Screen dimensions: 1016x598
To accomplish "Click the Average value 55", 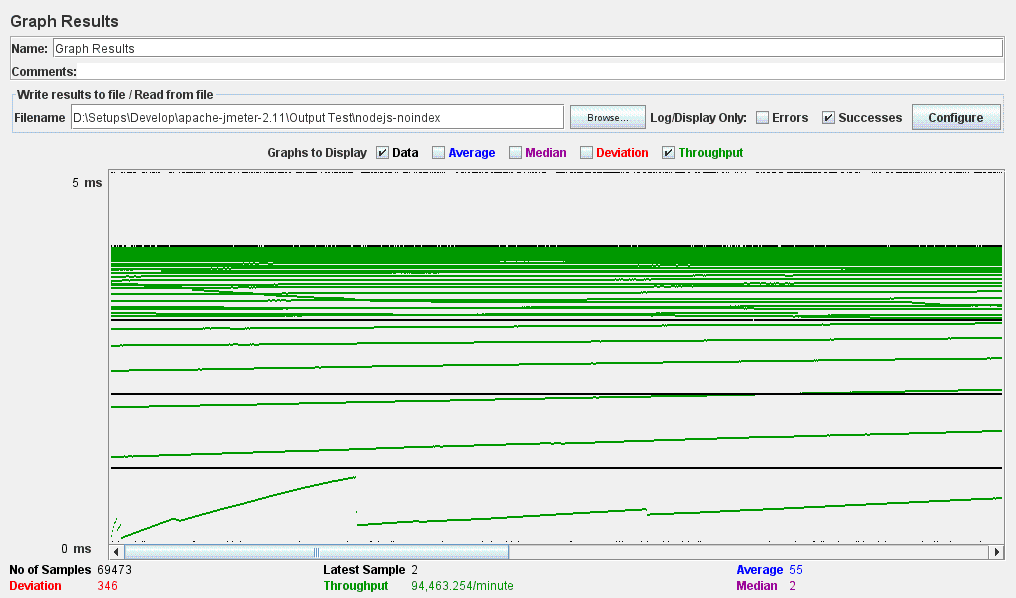I will pyautogui.click(x=796, y=569).
